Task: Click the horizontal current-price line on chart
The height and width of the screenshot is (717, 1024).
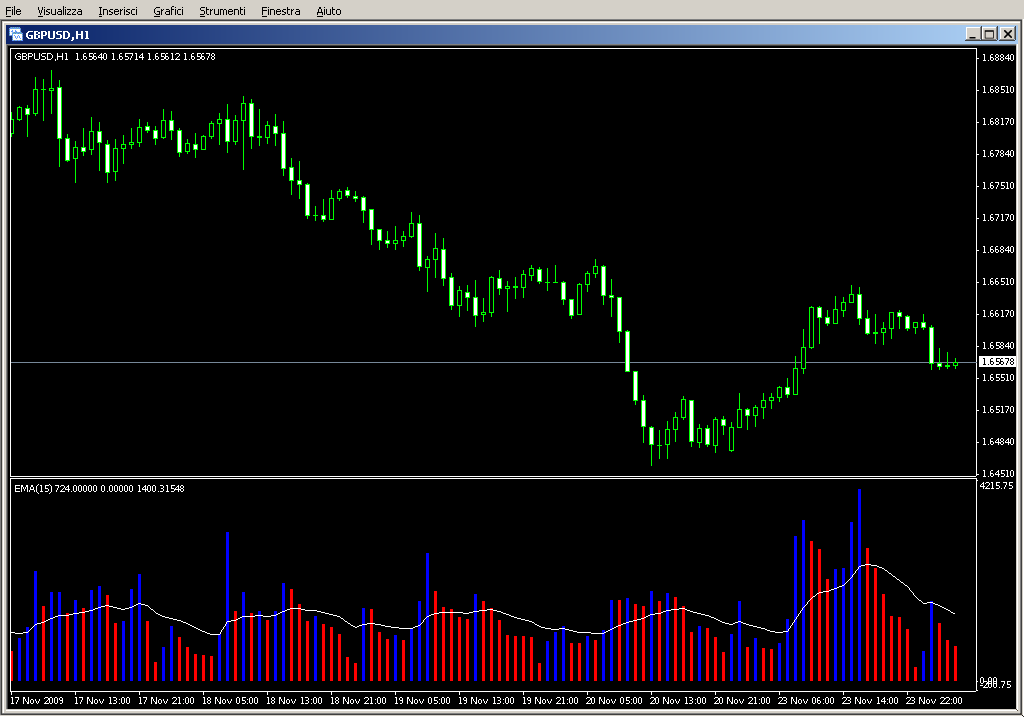Action: (x=493, y=362)
